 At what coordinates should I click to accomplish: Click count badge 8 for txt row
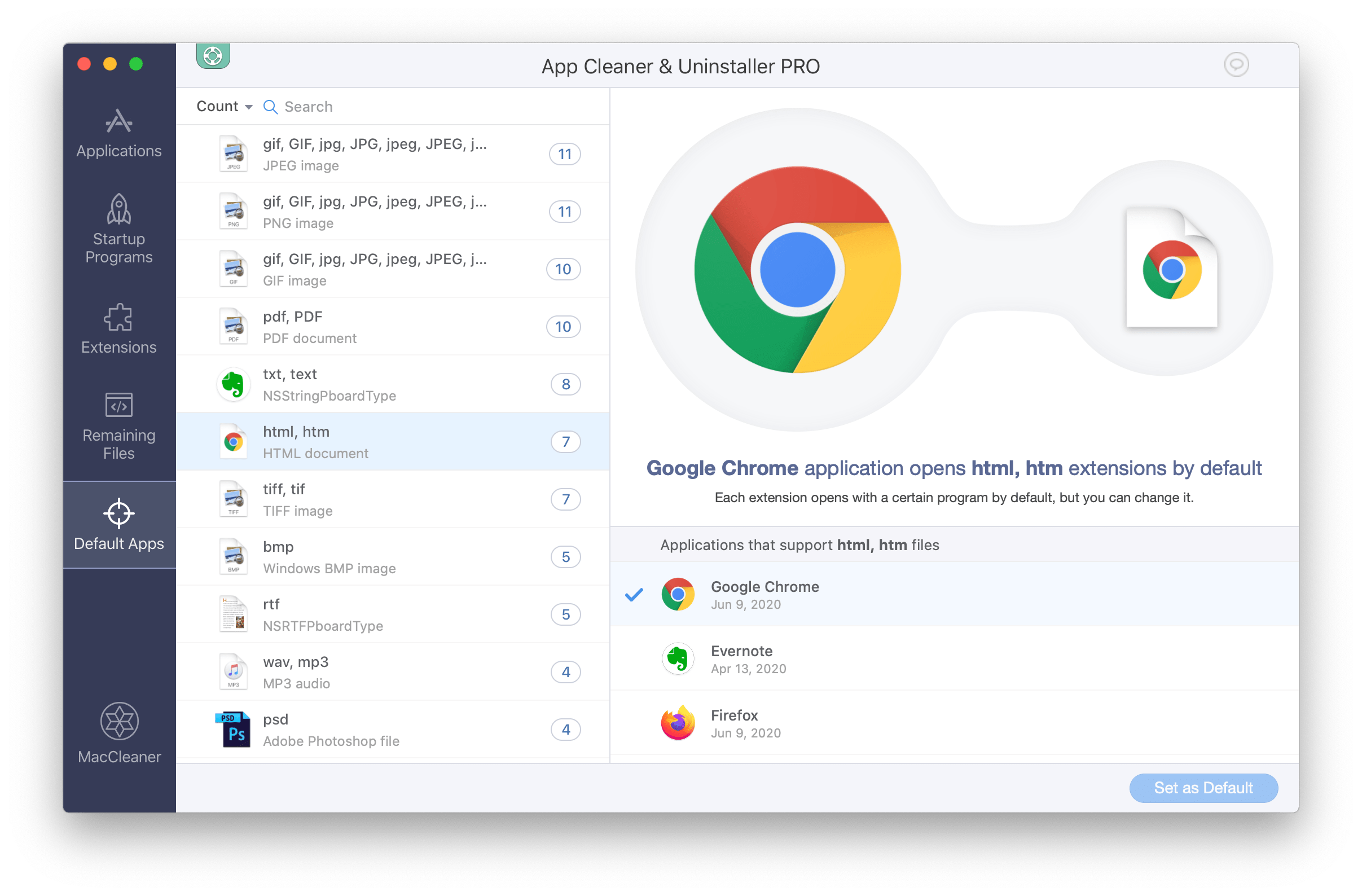point(566,384)
